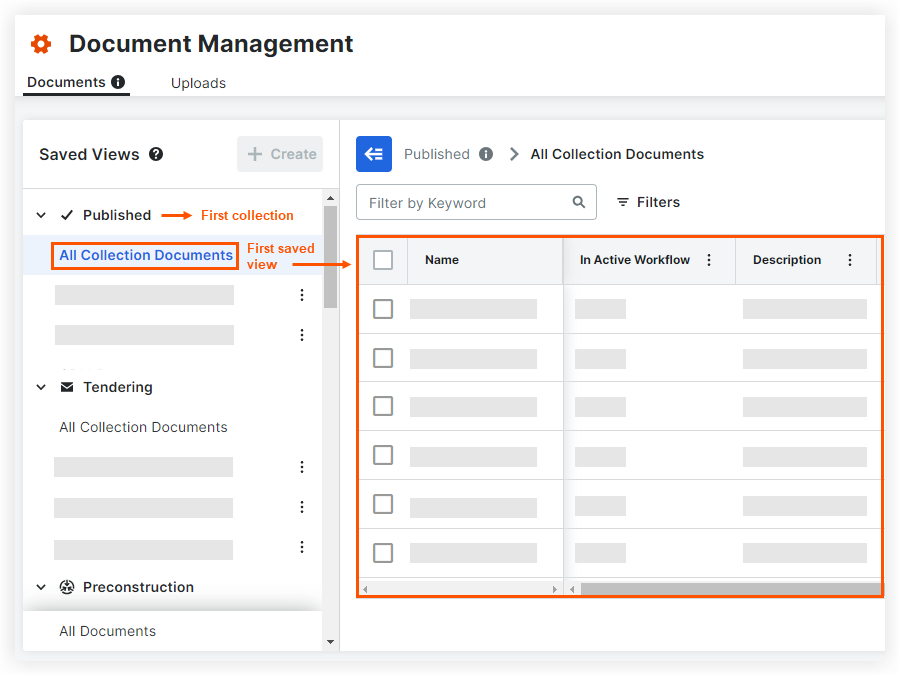Open the Saved Views help icon
The image size is (900, 676).
(x=156, y=154)
